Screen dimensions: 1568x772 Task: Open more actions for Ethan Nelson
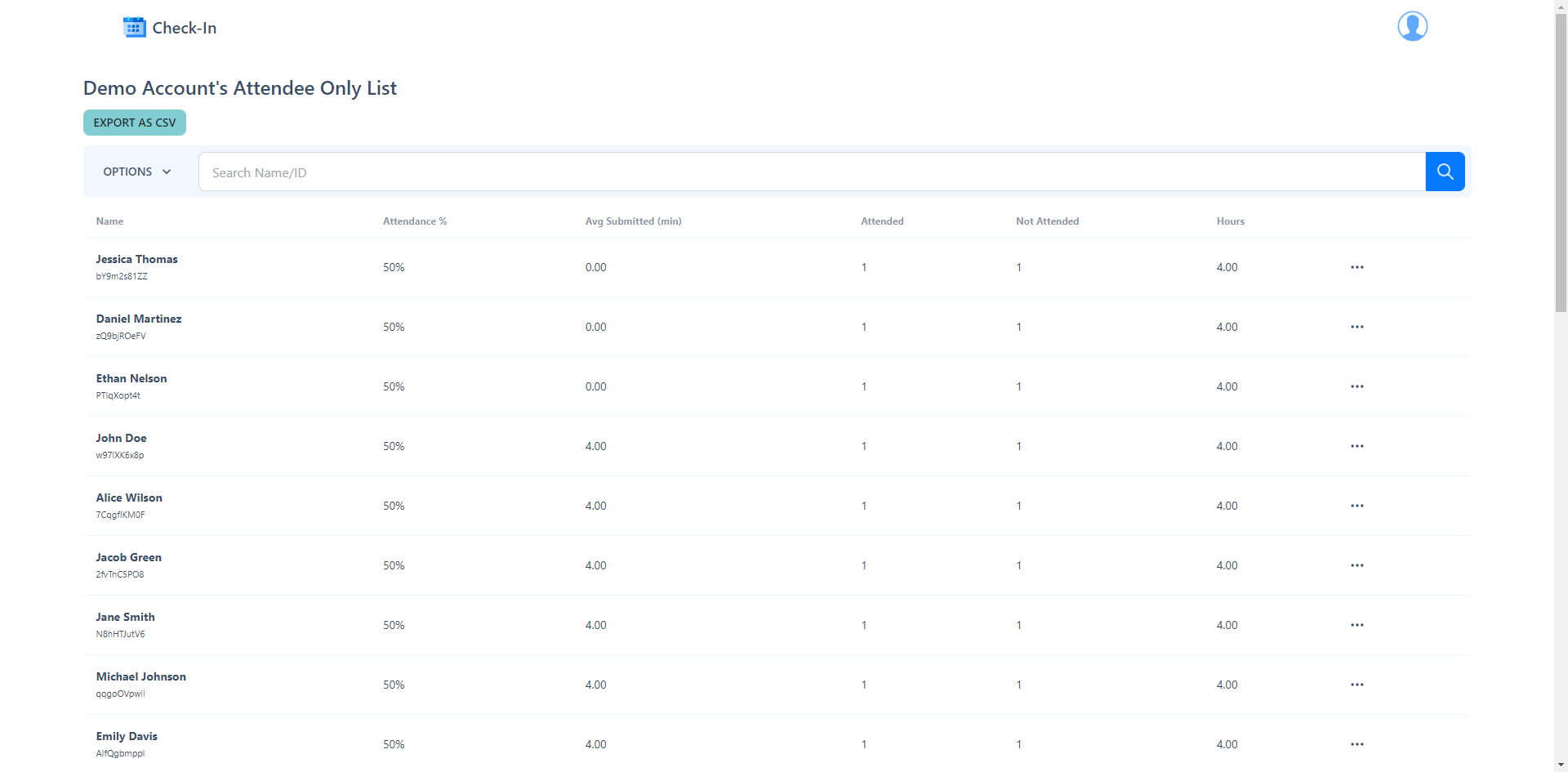coord(1356,386)
